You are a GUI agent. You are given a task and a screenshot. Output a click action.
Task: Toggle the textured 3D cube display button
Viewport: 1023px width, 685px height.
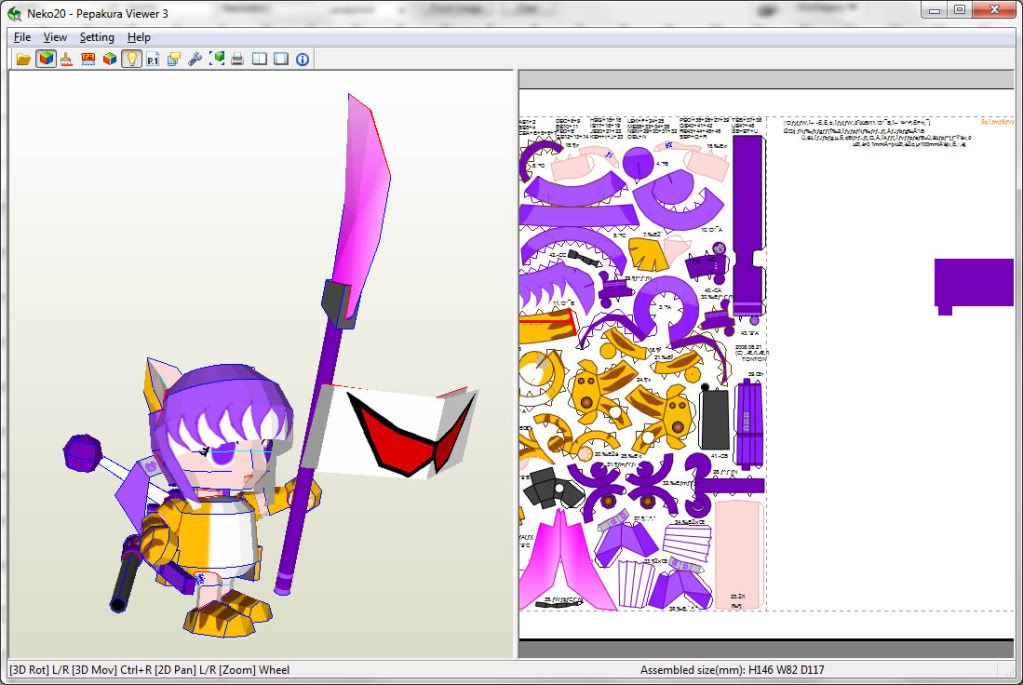tap(45, 59)
